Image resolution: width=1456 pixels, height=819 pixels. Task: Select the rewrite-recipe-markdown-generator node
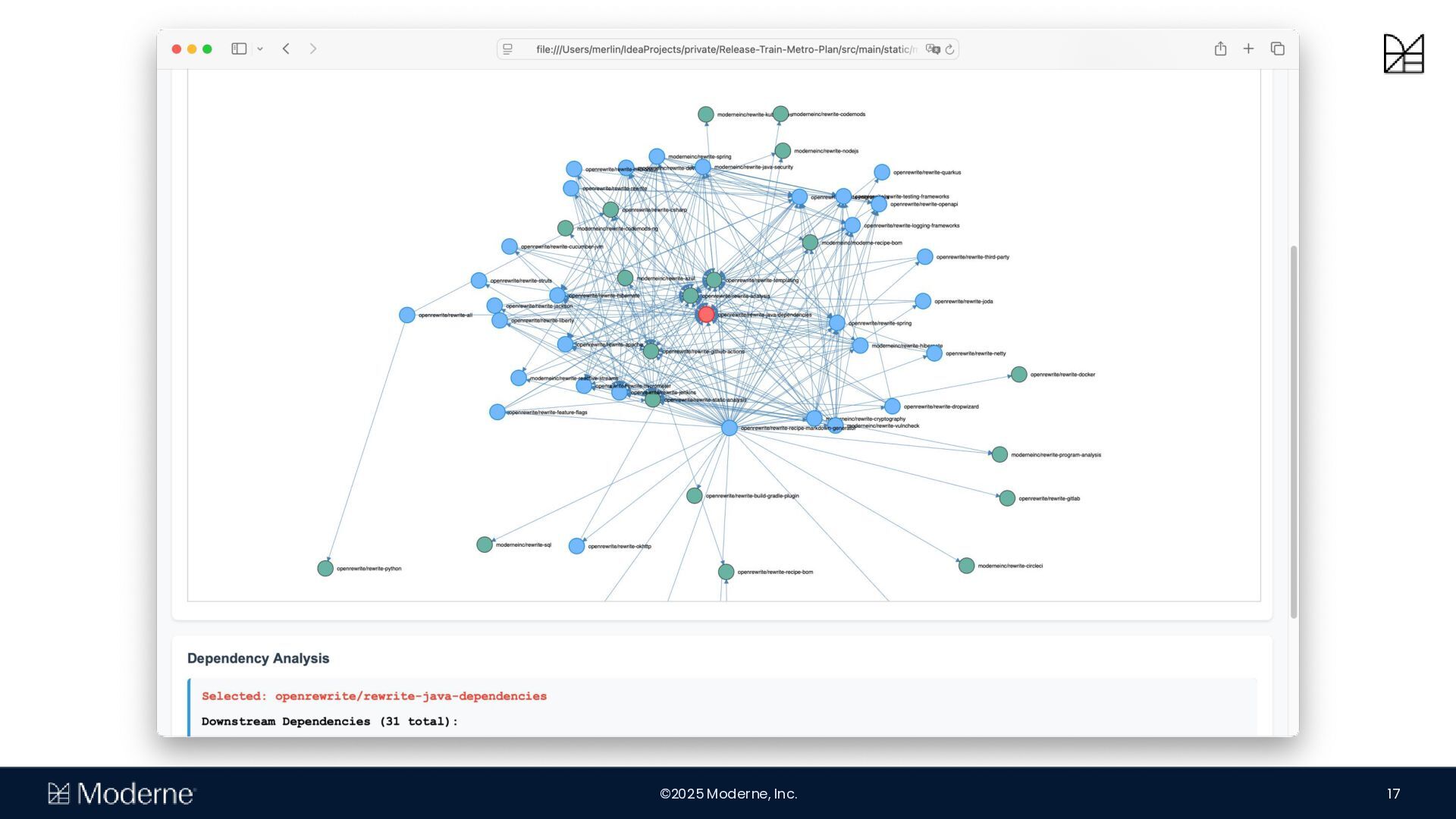[x=729, y=428]
